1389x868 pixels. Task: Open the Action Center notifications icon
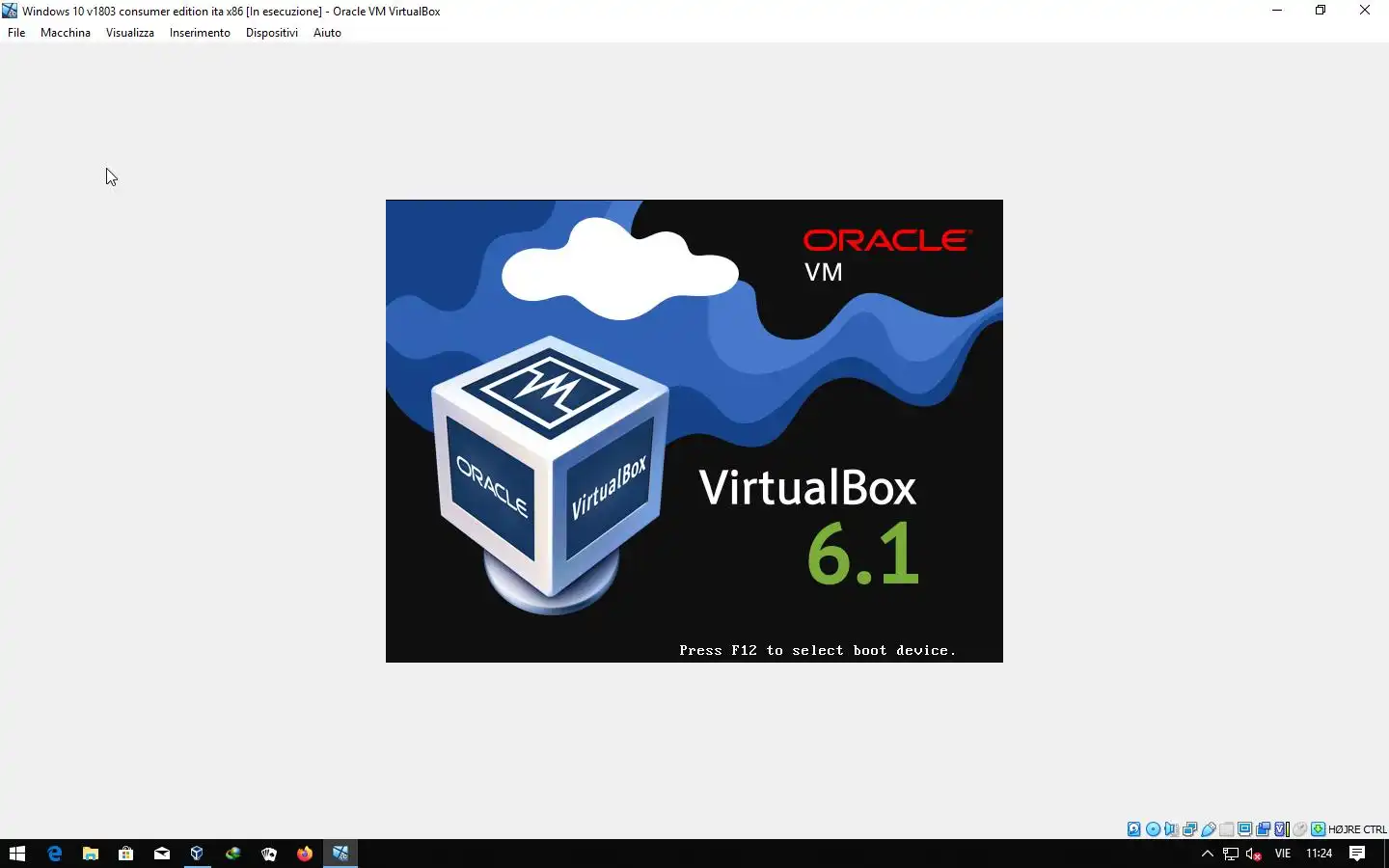[x=1357, y=854]
